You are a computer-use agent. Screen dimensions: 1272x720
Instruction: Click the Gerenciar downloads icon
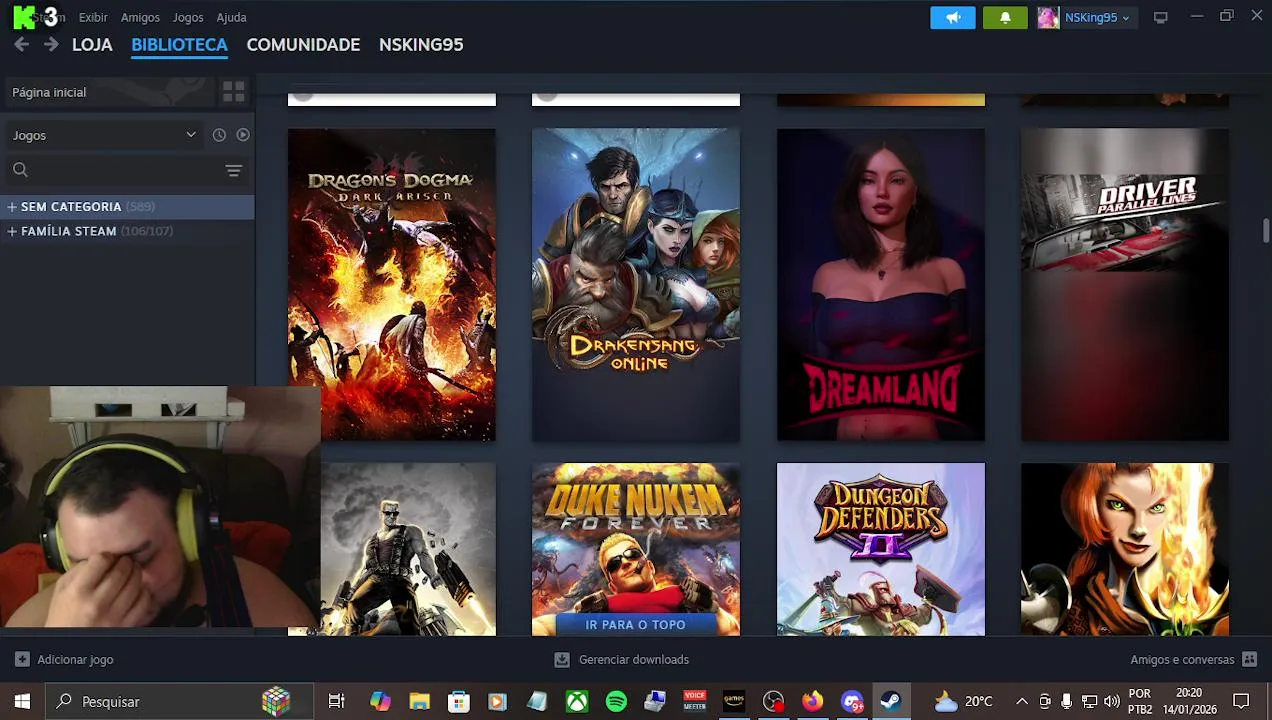pyautogui.click(x=562, y=660)
